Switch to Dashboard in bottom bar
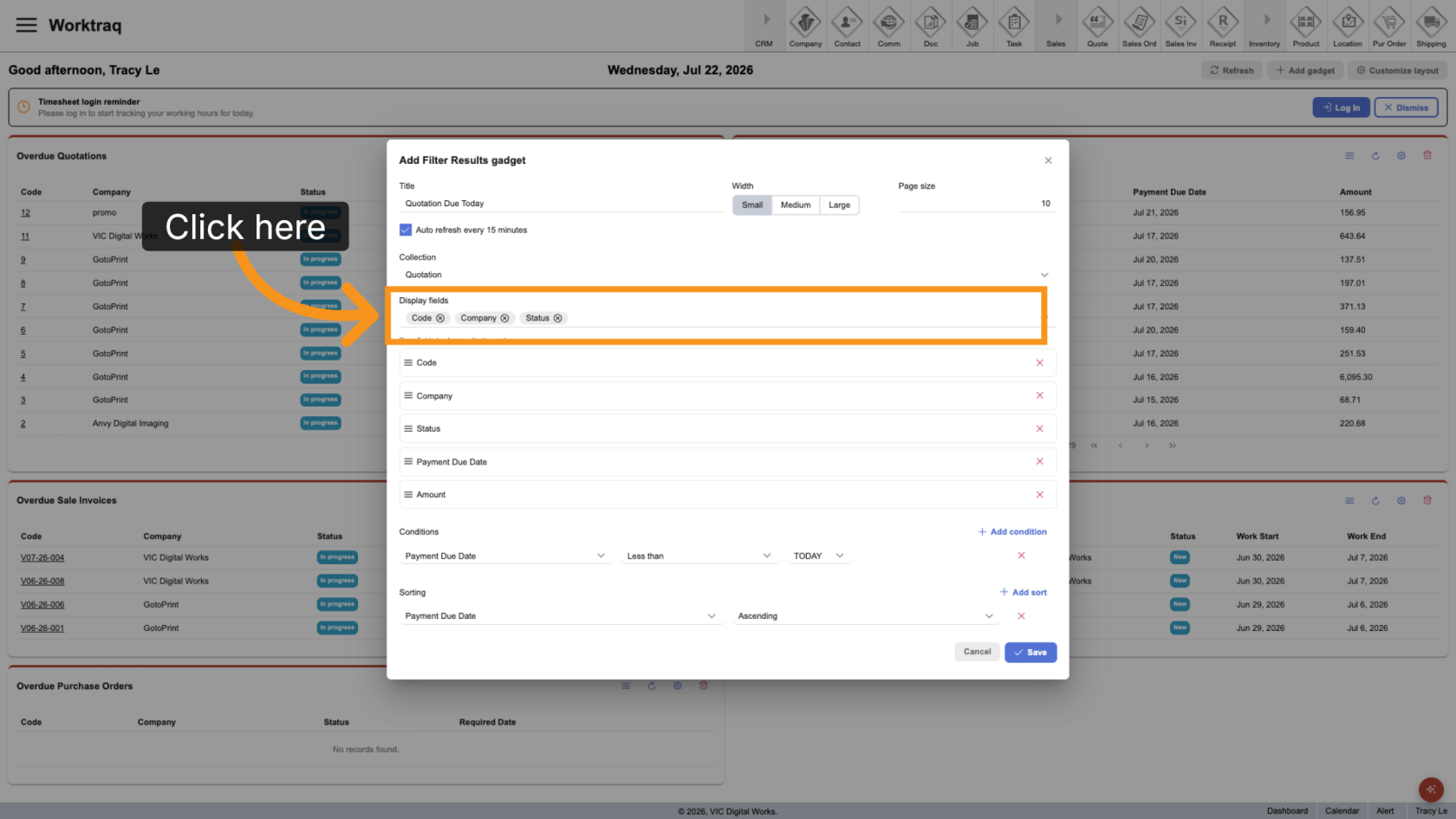Viewport: 1456px width, 819px height. (x=1287, y=811)
